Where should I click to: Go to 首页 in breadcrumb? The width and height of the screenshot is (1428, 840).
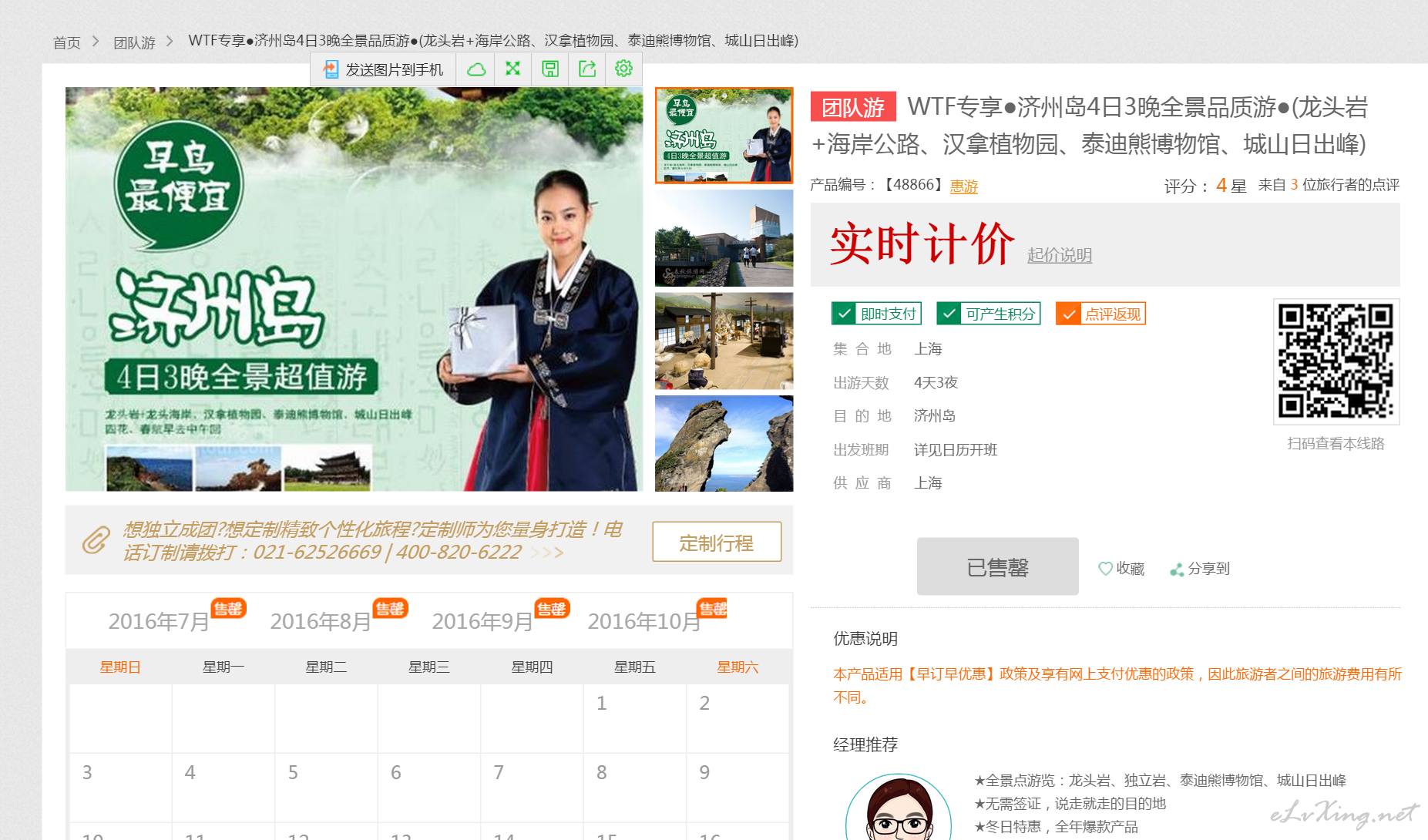coord(66,42)
